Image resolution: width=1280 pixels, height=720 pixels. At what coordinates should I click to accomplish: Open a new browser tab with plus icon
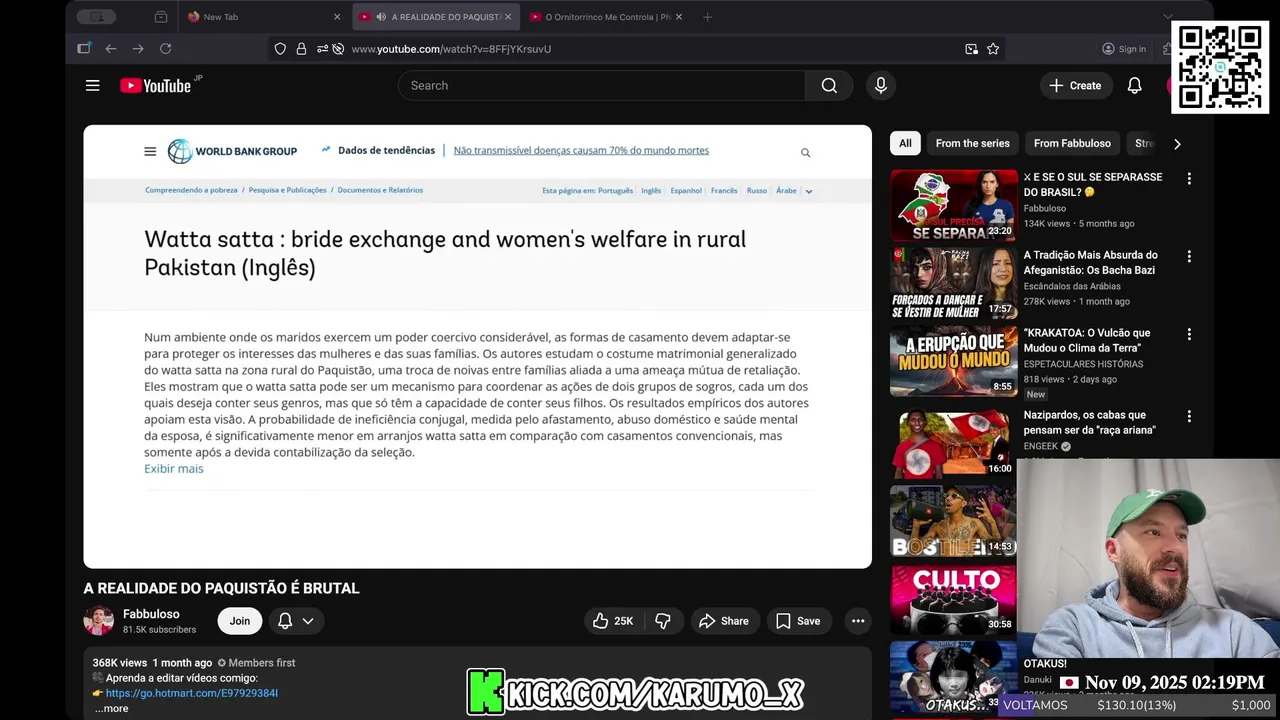tap(708, 17)
